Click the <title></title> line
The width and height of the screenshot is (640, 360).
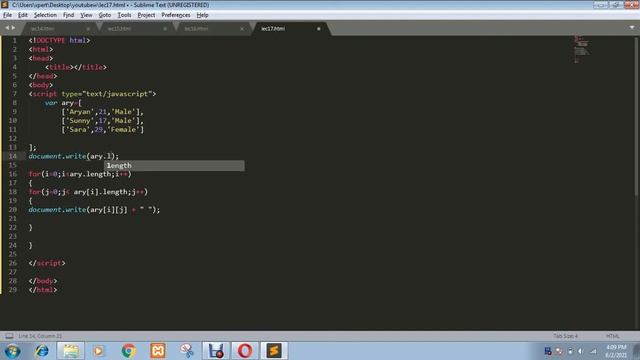click(x=76, y=67)
